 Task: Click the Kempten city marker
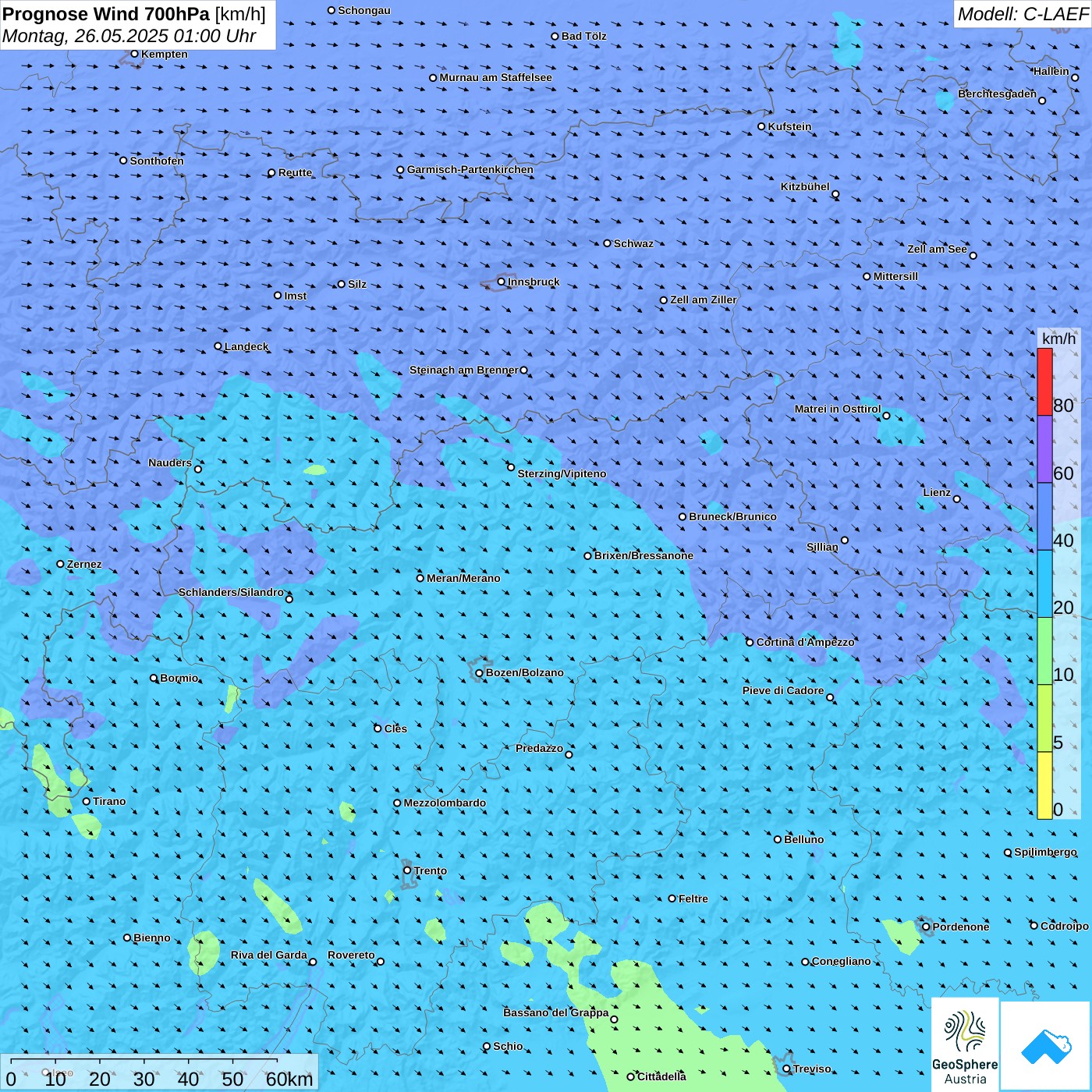coord(135,54)
